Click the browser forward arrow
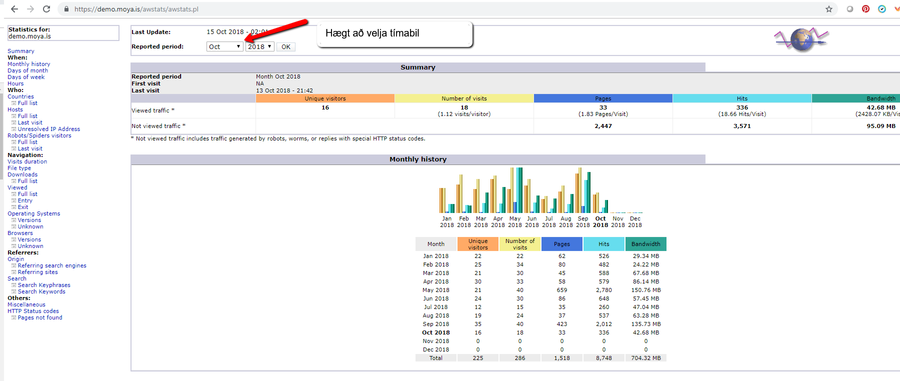Screen dimensions: 900x381 (30, 9)
